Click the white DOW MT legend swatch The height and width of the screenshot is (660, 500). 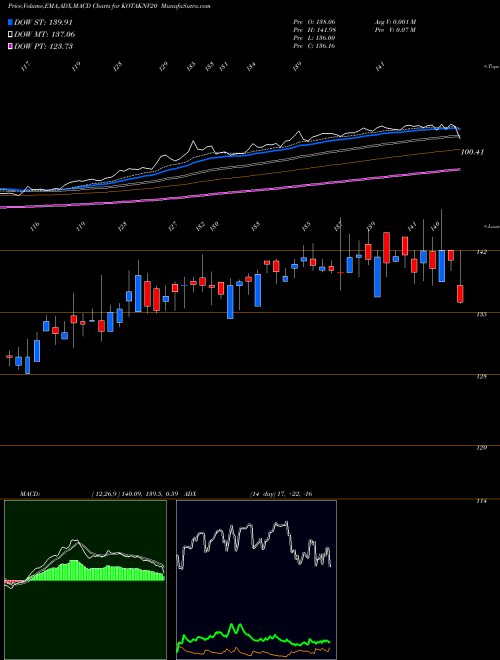pos(10,35)
